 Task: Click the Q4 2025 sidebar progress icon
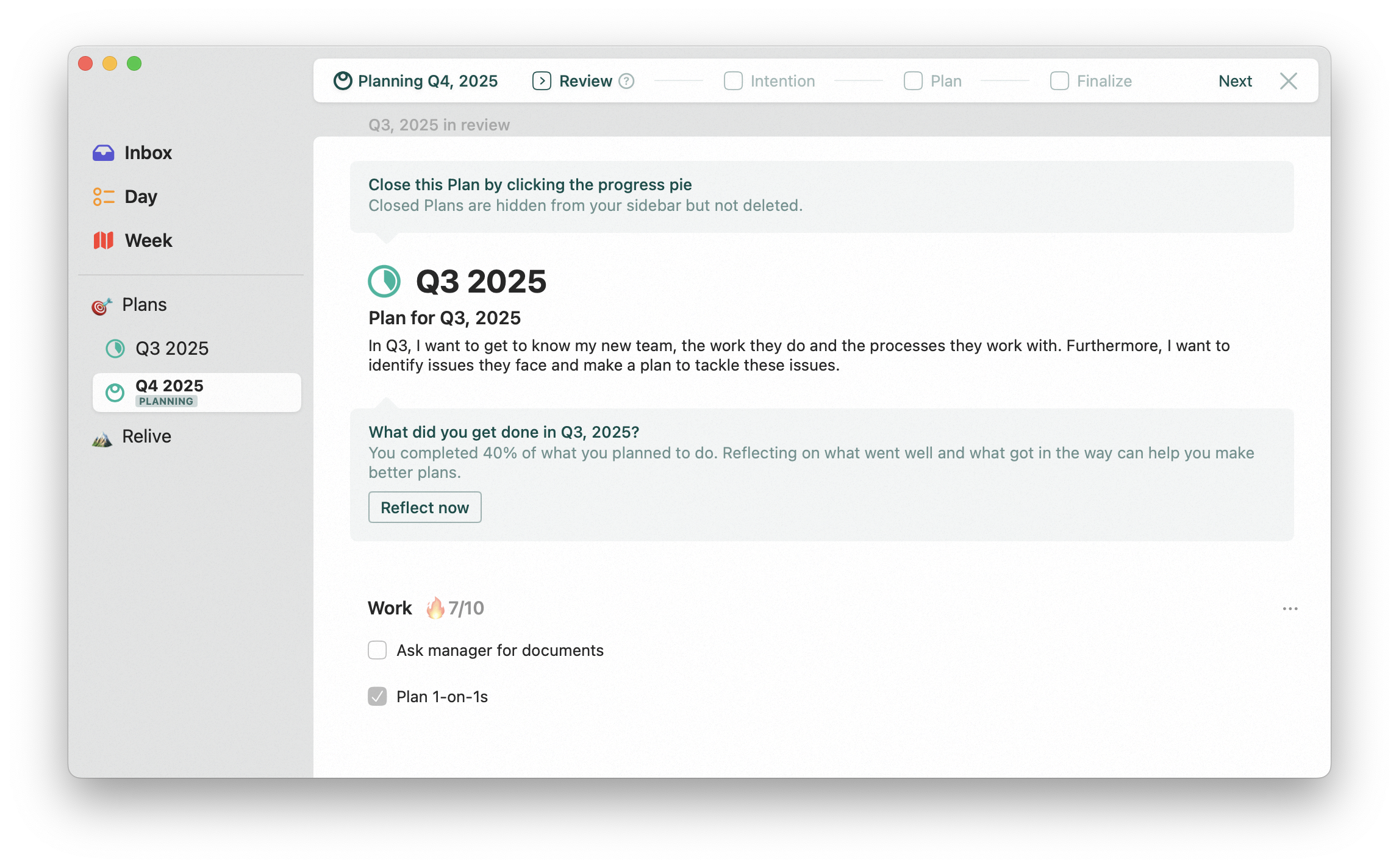point(115,393)
